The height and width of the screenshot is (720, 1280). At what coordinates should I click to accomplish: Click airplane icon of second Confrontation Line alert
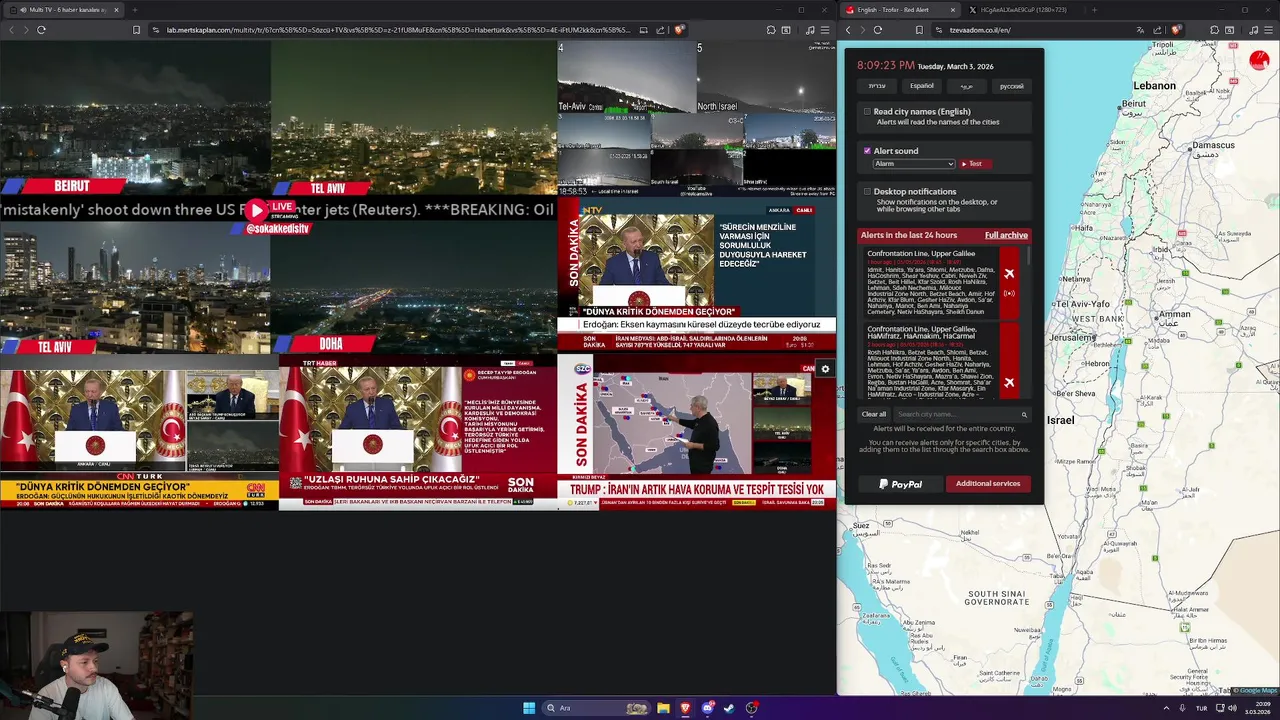pyautogui.click(x=1009, y=382)
